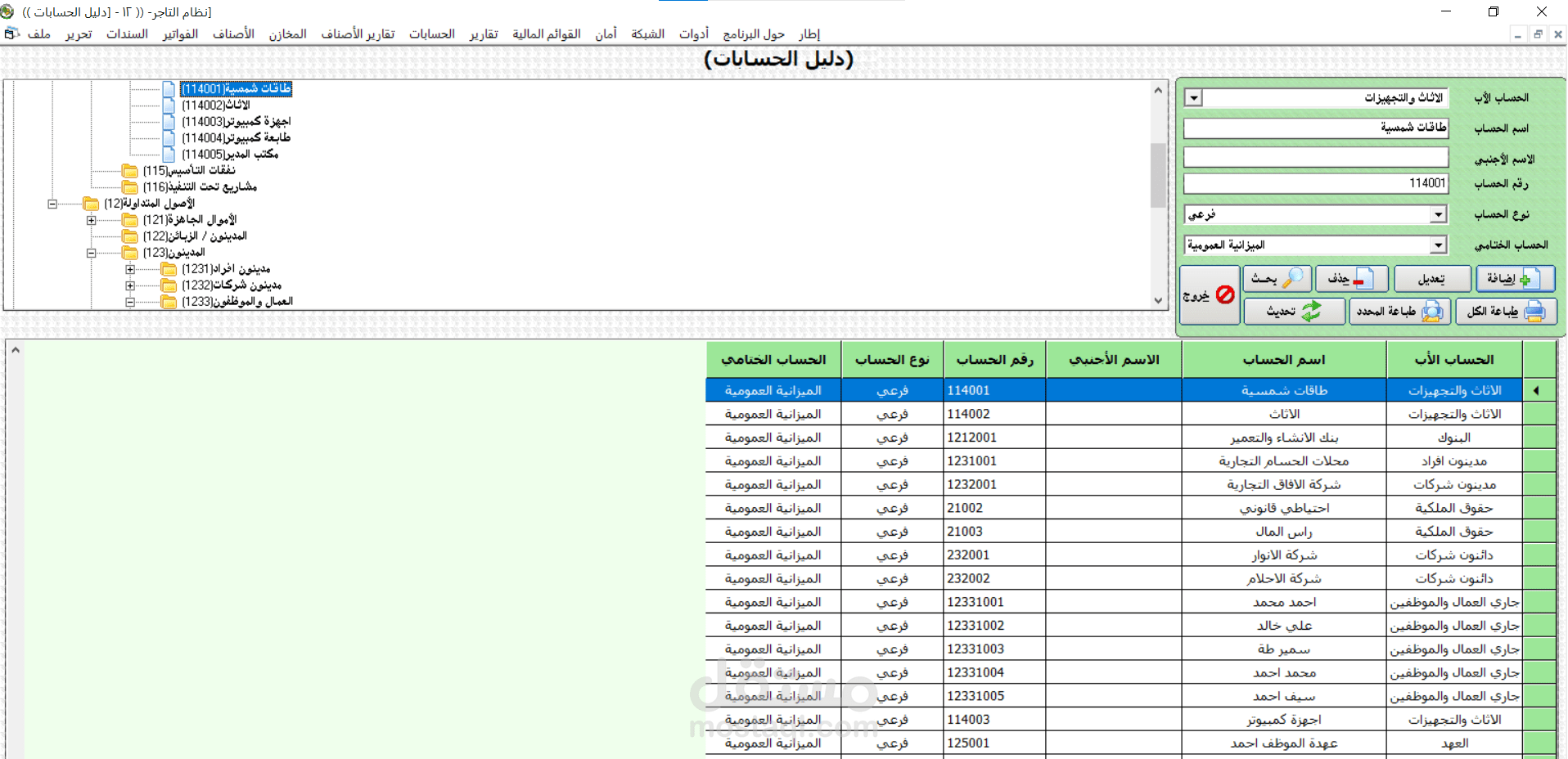Screen dimensions: 1568x759
Task: Open the أمان menu
Action: tap(606, 34)
